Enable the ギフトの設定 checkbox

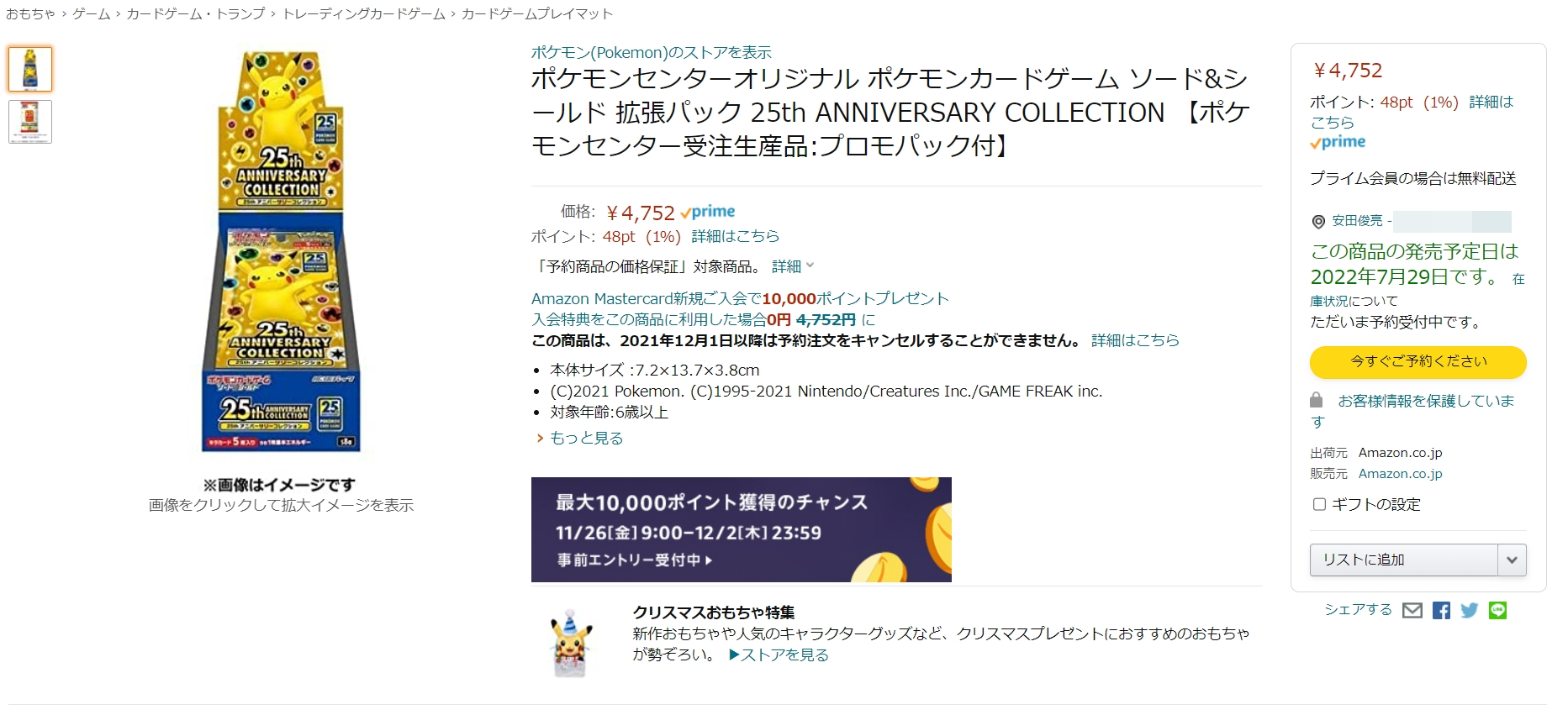click(1319, 504)
